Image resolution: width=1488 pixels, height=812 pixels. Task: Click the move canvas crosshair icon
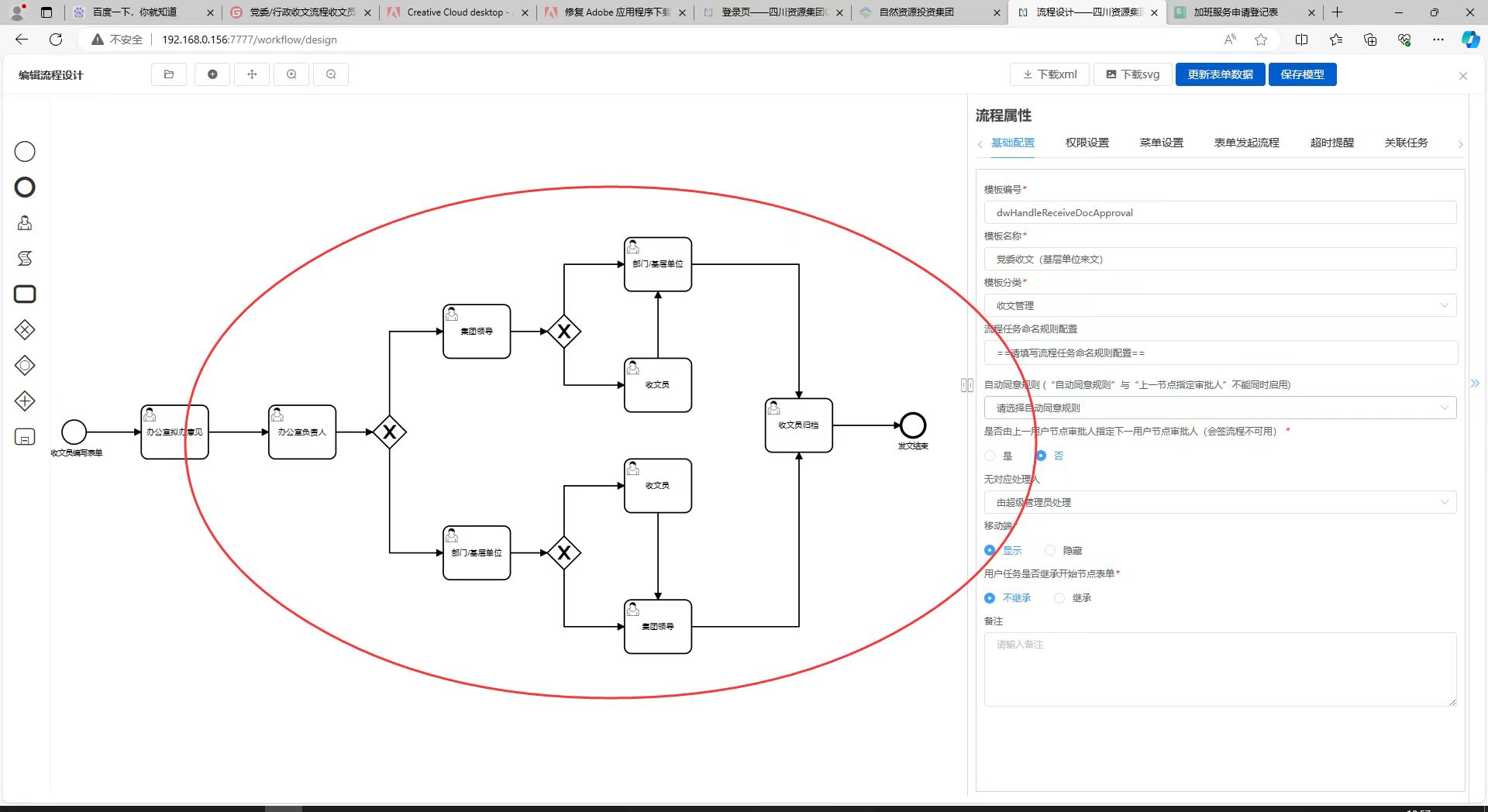252,74
